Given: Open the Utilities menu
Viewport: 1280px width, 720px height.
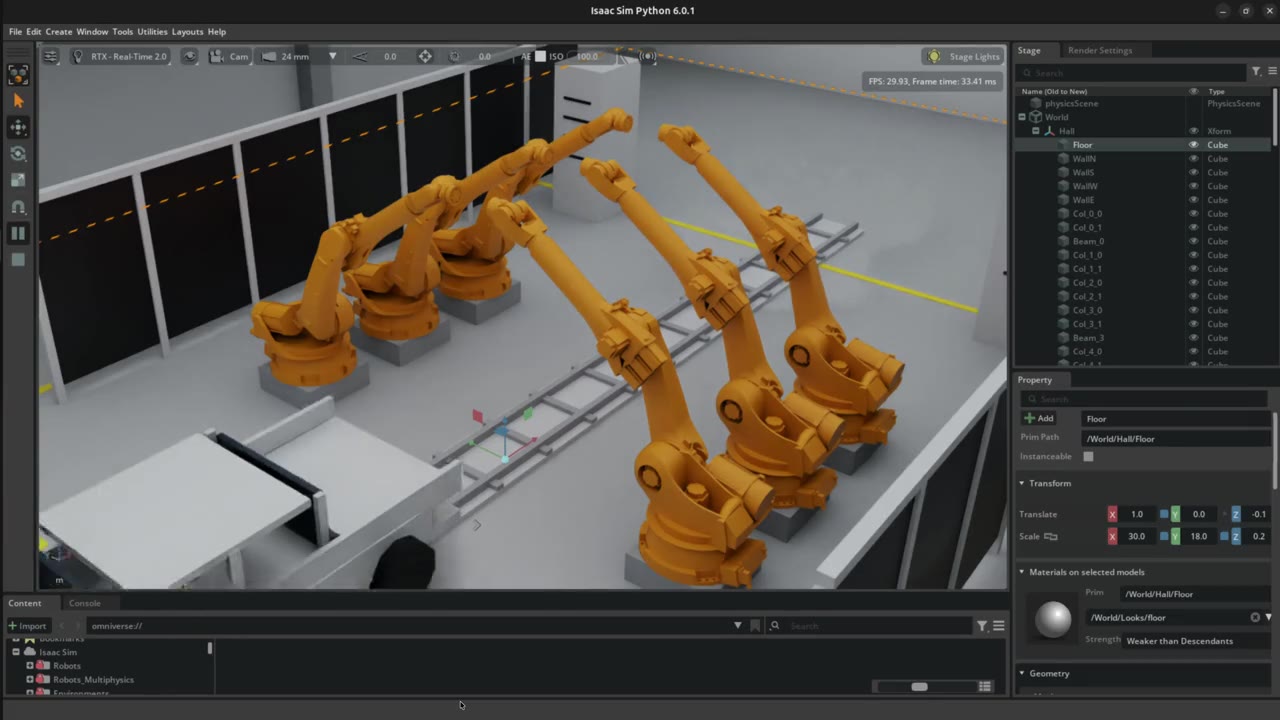Looking at the screenshot, I should pyautogui.click(x=152, y=31).
